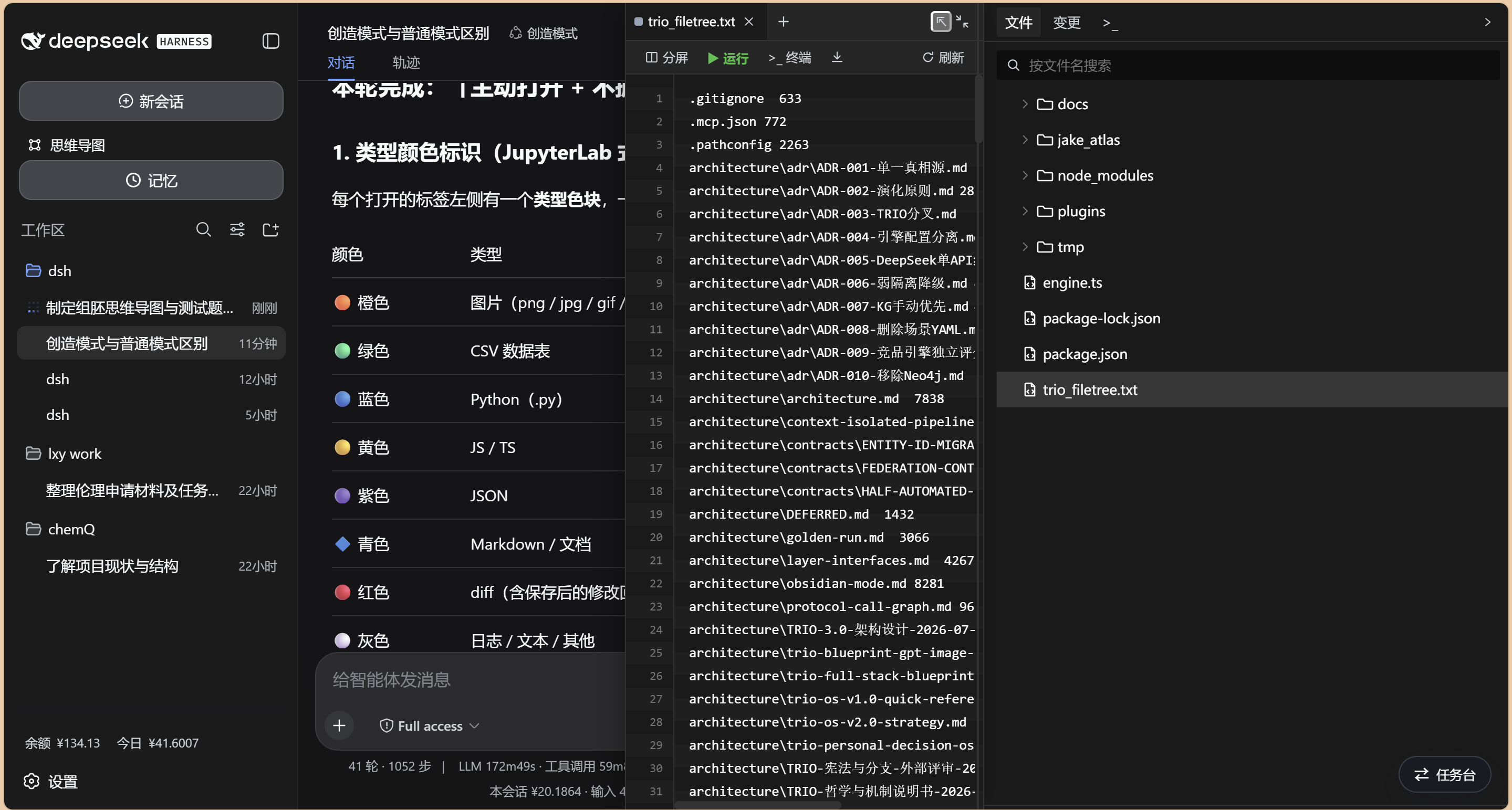Expand the docs folder

click(1025, 104)
